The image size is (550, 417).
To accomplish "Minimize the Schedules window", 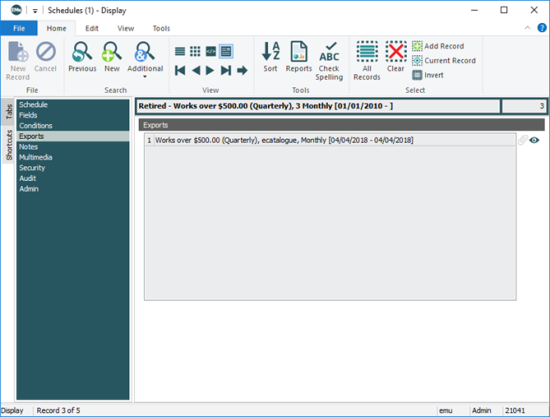I will (x=474, y=10).
